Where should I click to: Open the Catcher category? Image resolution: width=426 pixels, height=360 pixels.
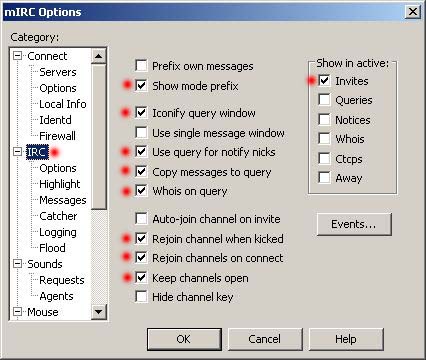pyautogui.click(x=58, y=216)
